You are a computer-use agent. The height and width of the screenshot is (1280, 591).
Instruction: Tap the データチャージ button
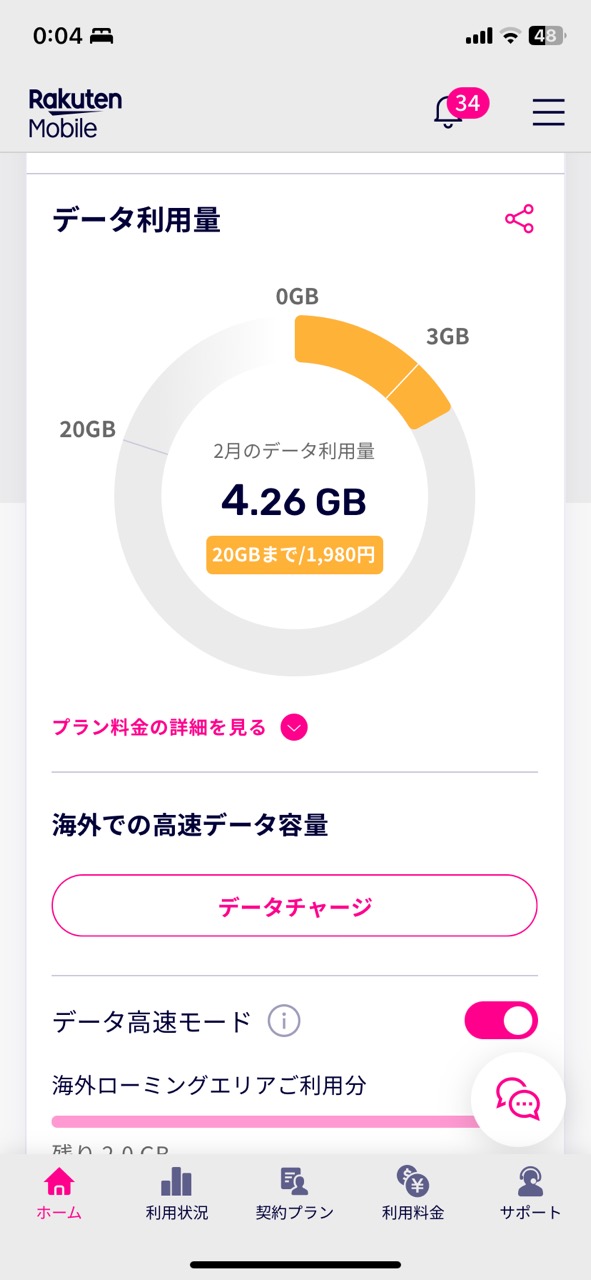[x=295, y=906]
